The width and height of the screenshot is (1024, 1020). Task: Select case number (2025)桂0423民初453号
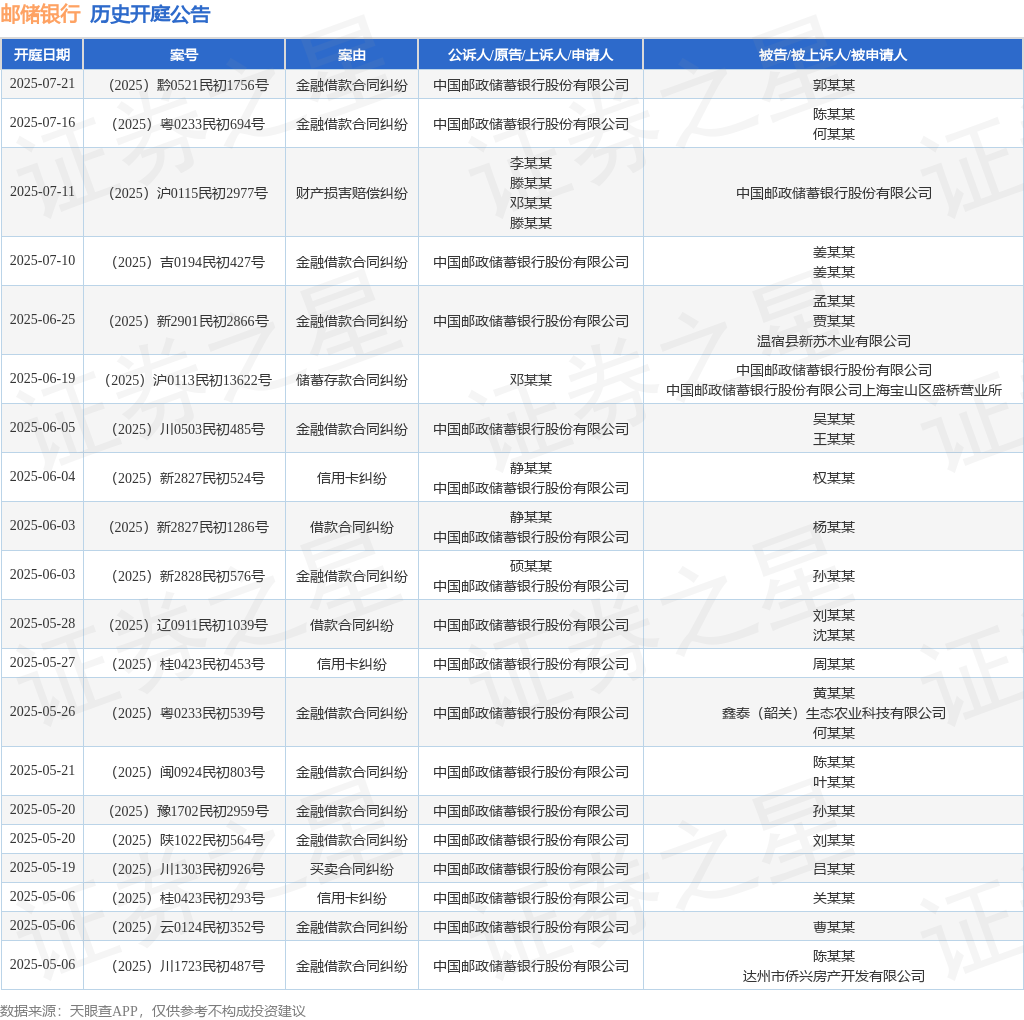[x=188, y=664]
